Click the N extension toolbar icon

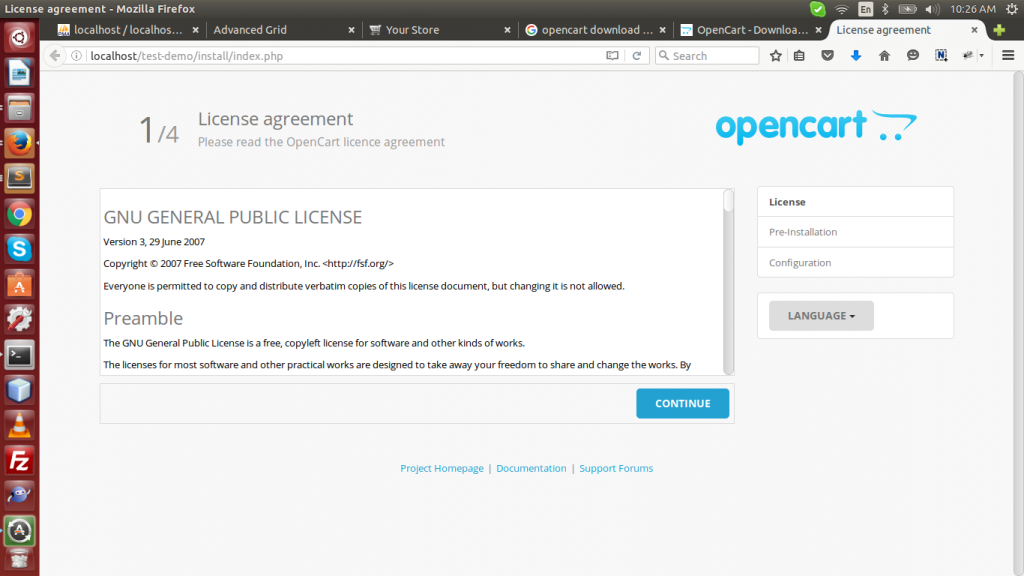tap(941, 56)
